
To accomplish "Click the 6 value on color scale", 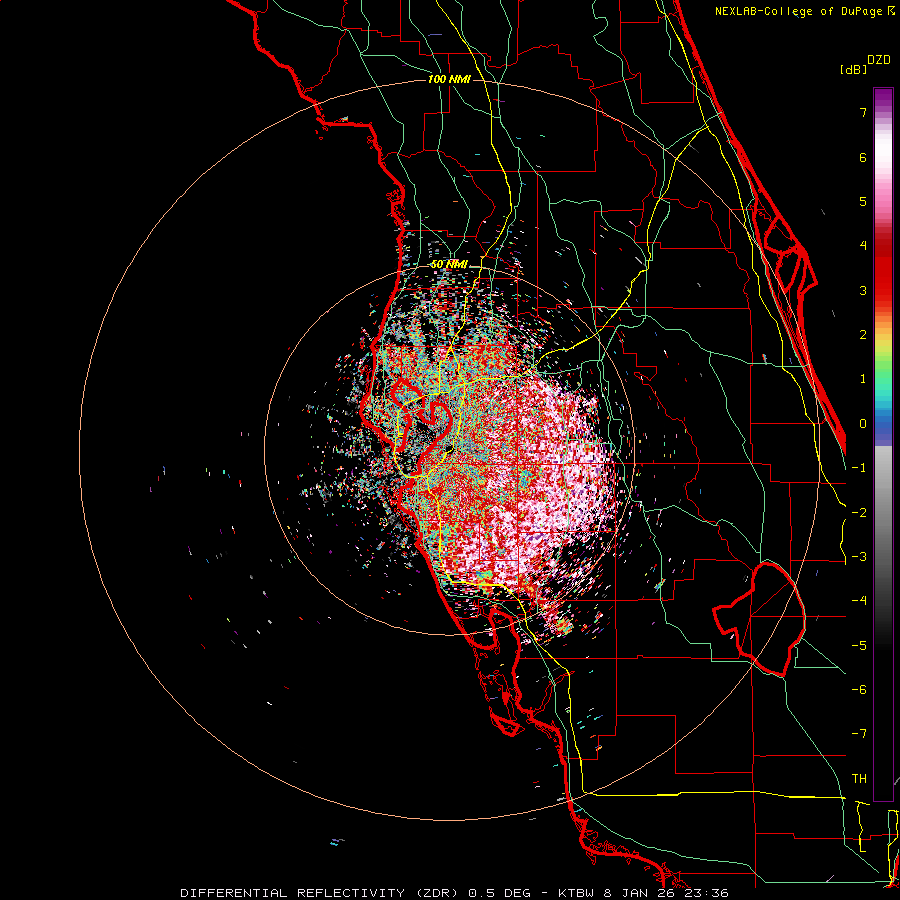I will point(863,157).
